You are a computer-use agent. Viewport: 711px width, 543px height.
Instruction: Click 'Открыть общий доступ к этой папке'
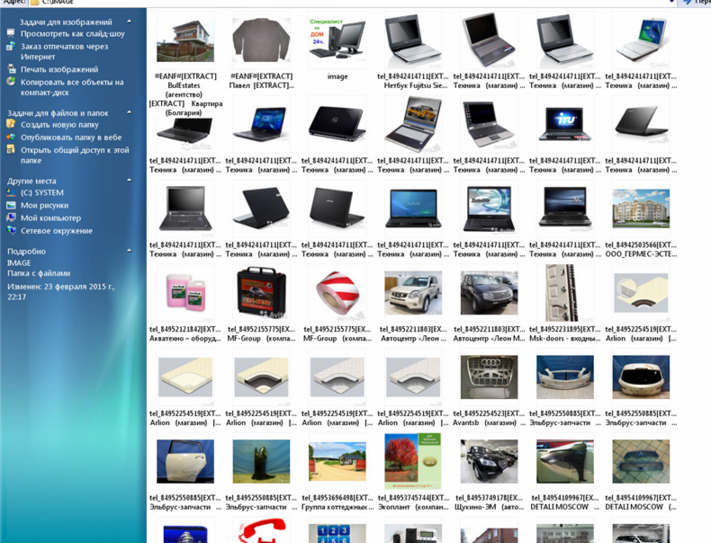(x=75, y=155)
